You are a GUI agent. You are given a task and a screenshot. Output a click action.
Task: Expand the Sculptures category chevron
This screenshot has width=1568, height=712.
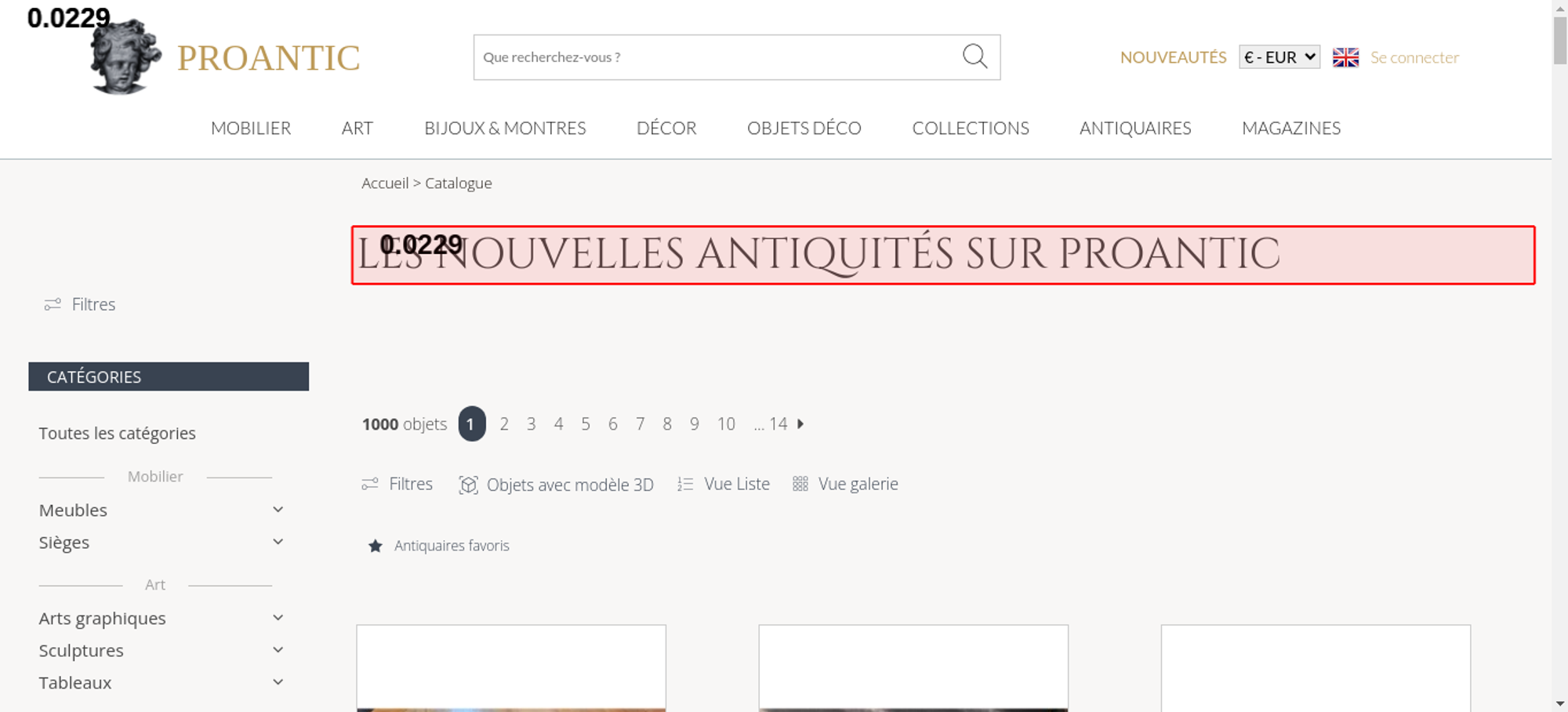(278, 650)
